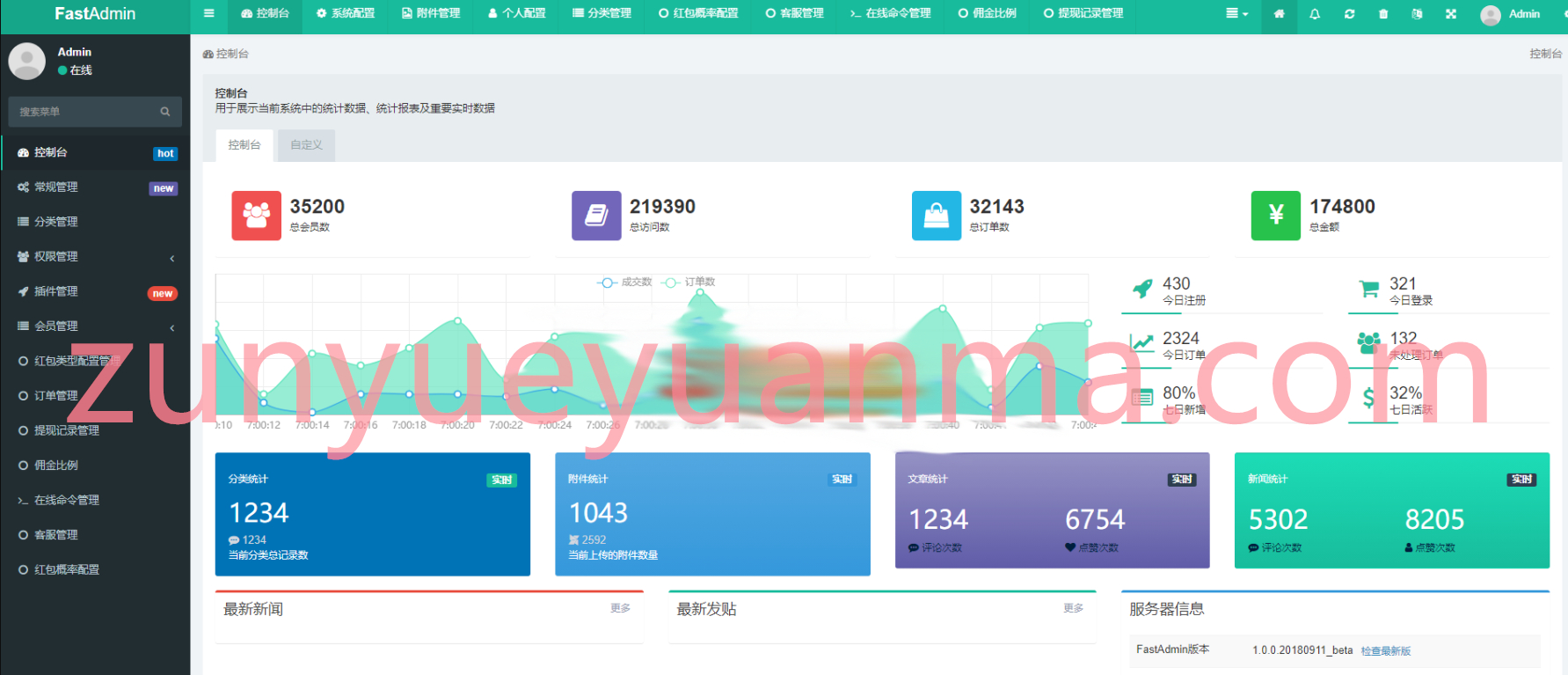1568x675 pixels.
Task: Switch to 红包概率配置 top tab
Action: (699, 13)
